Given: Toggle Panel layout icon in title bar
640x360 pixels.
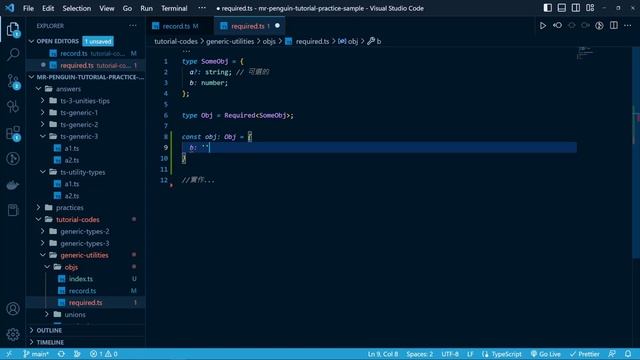Looking at the screenshot, I should 562,8.
